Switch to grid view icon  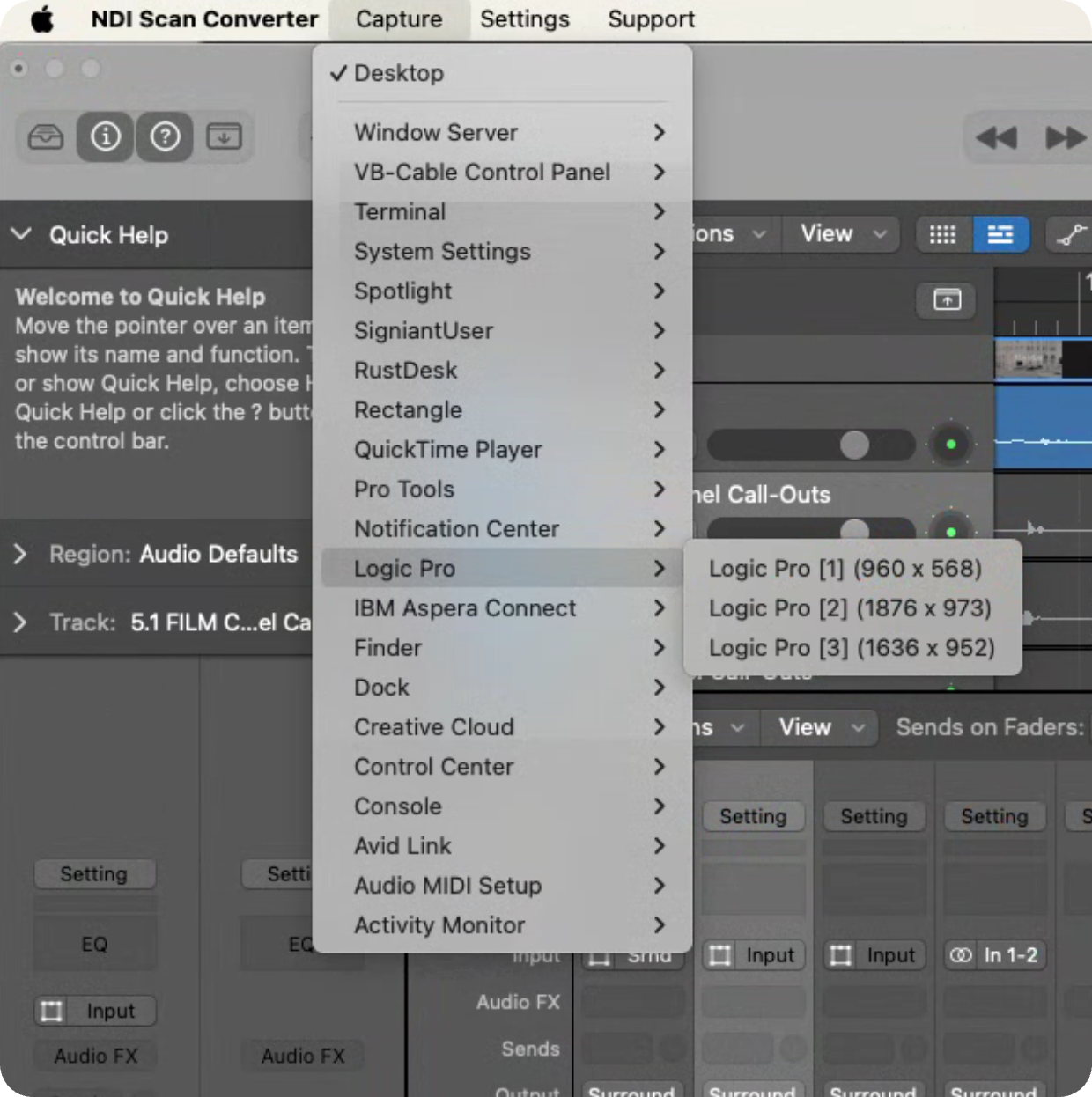pos(942,234)
